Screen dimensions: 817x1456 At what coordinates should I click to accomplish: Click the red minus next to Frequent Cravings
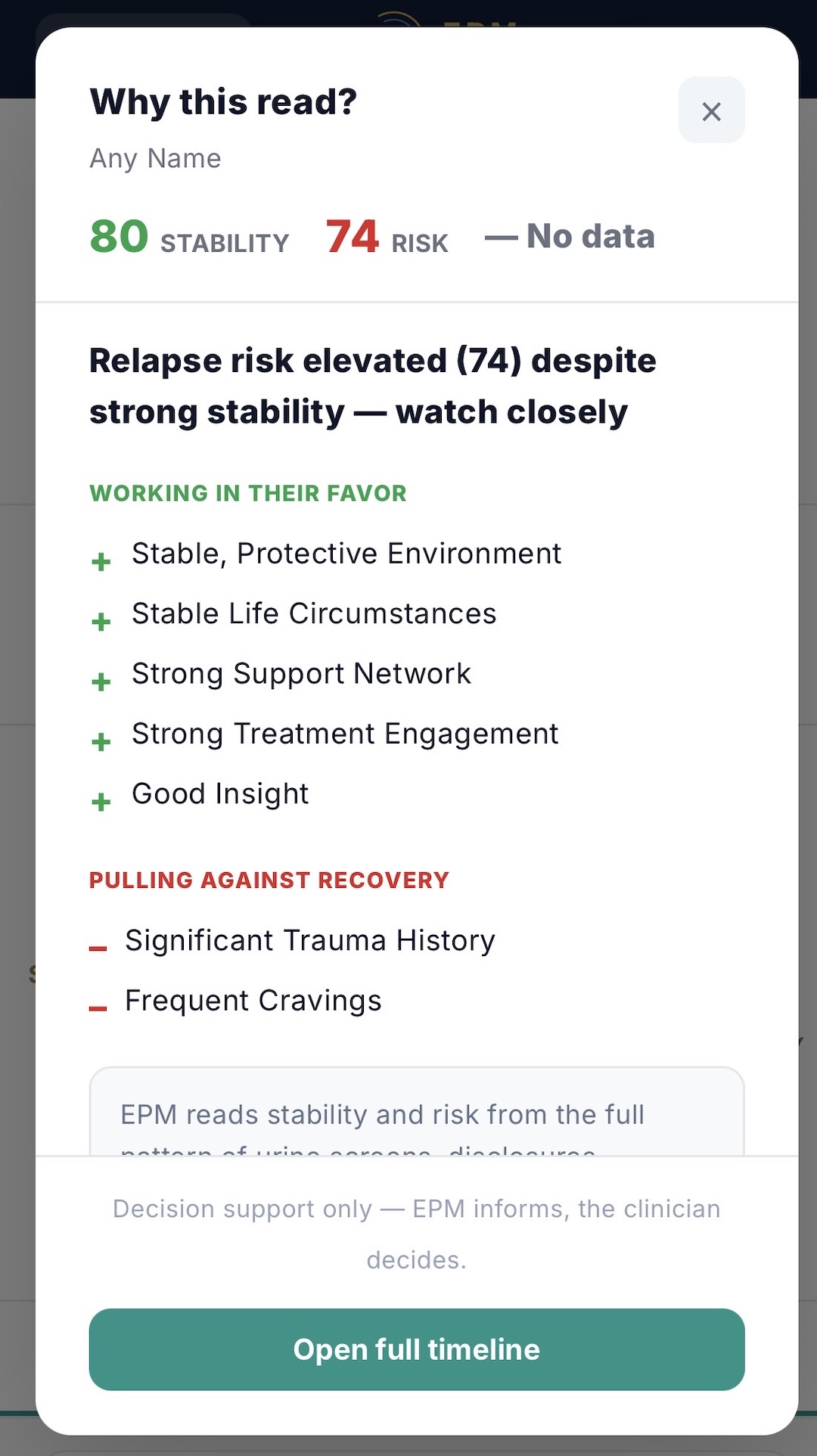click(x=98, y=1008)
